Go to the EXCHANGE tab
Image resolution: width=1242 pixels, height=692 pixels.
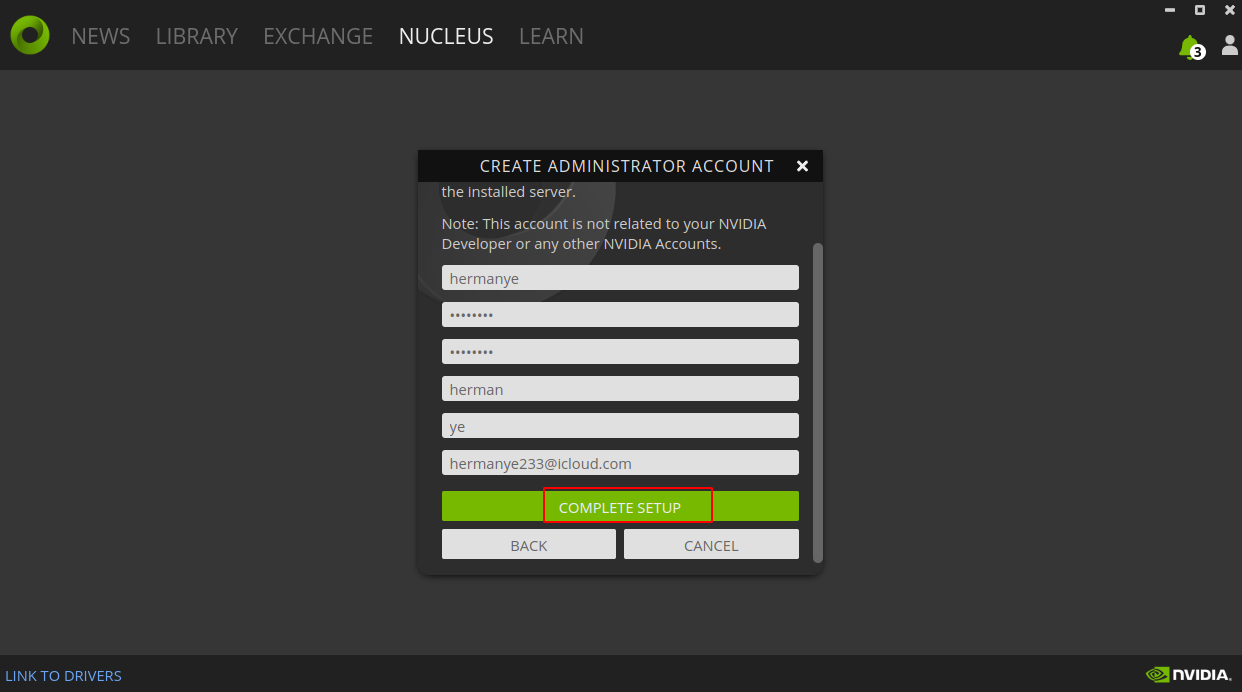coord(318,36)
